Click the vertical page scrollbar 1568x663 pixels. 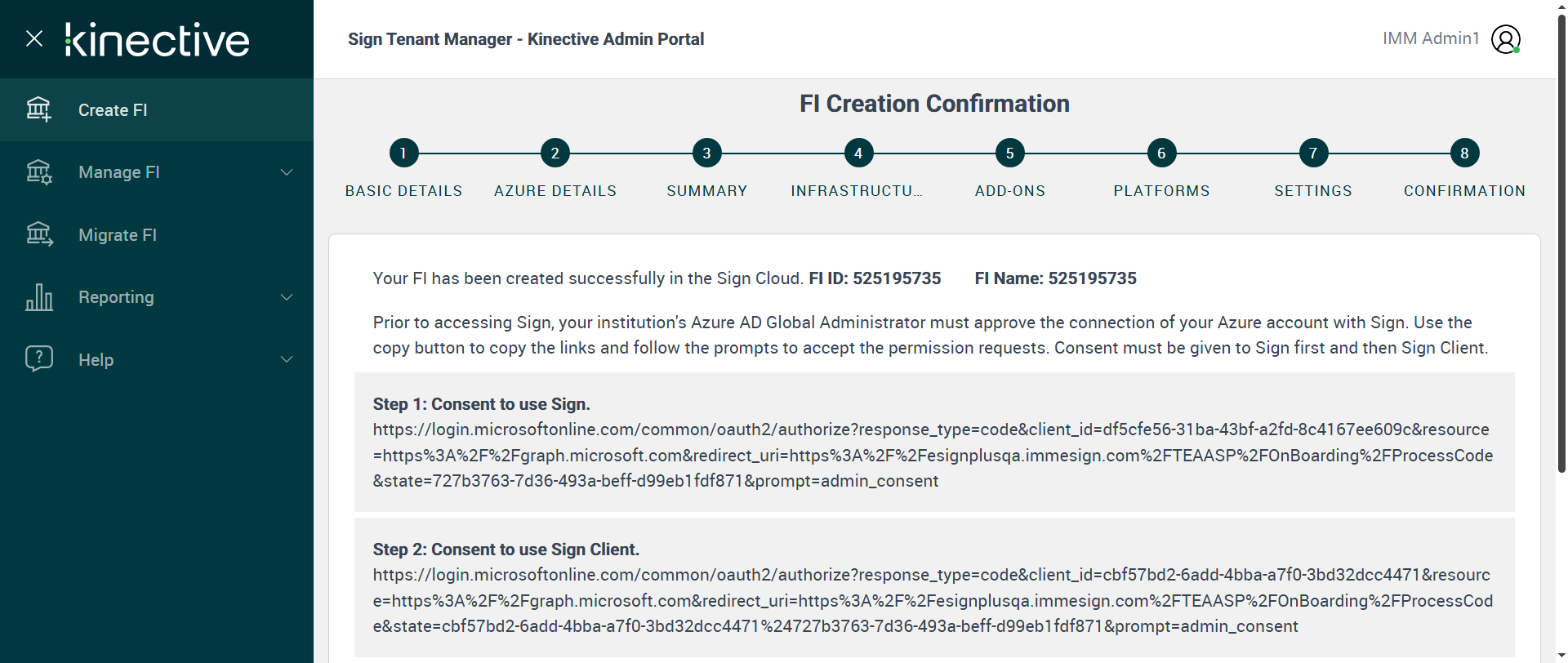coord(1561,245)
